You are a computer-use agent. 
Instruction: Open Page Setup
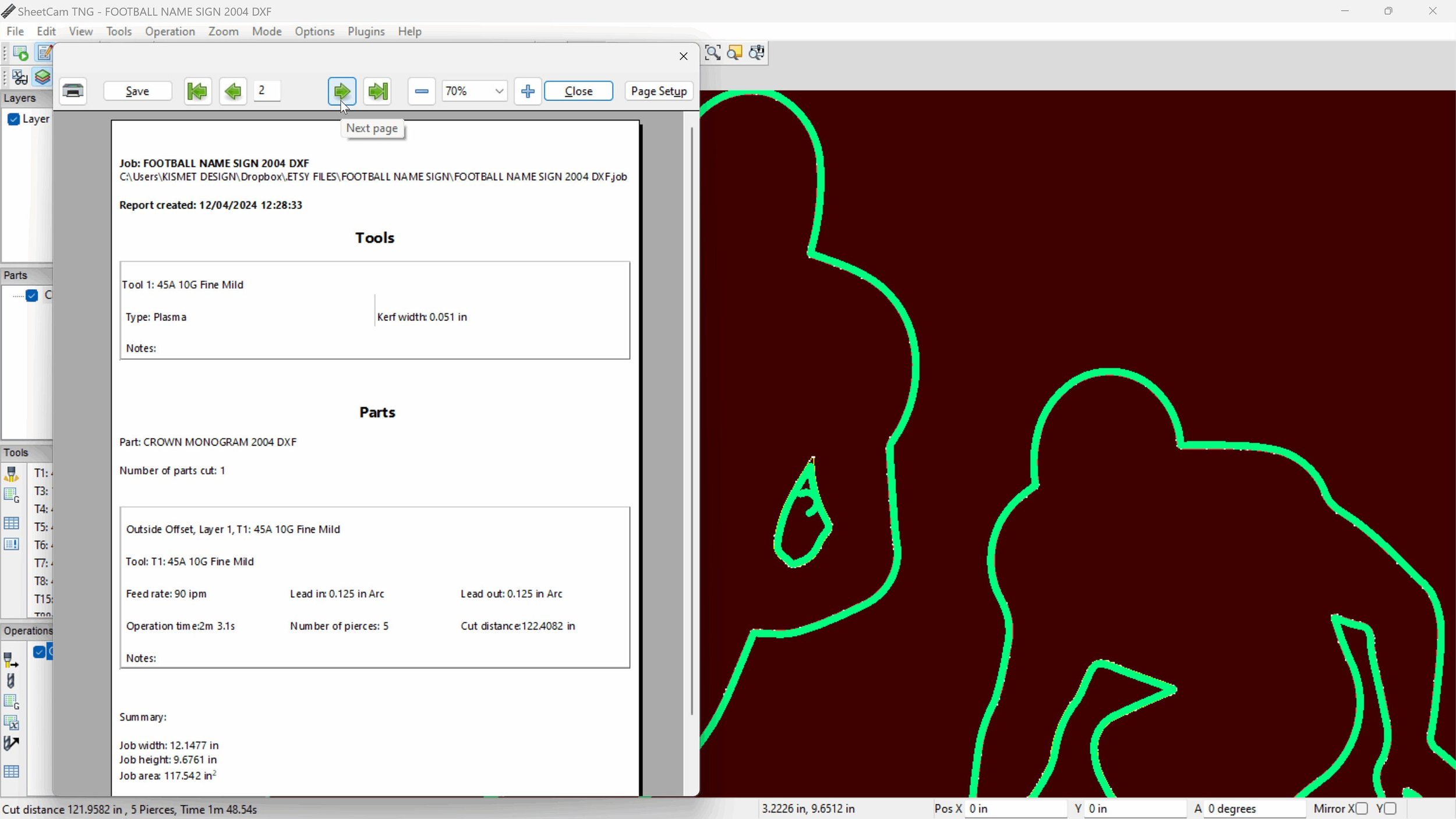pyautogui.click(x=659, y=91)
